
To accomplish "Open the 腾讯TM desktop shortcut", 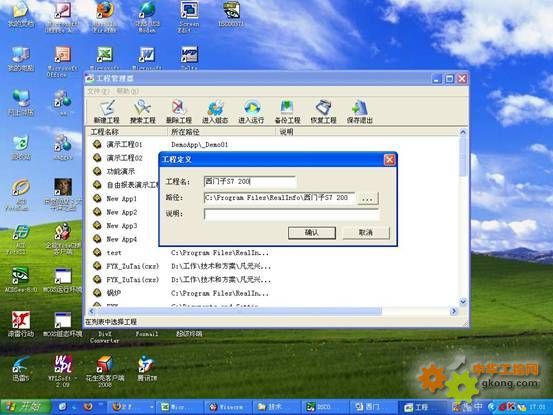I will (x=147, y=368).
